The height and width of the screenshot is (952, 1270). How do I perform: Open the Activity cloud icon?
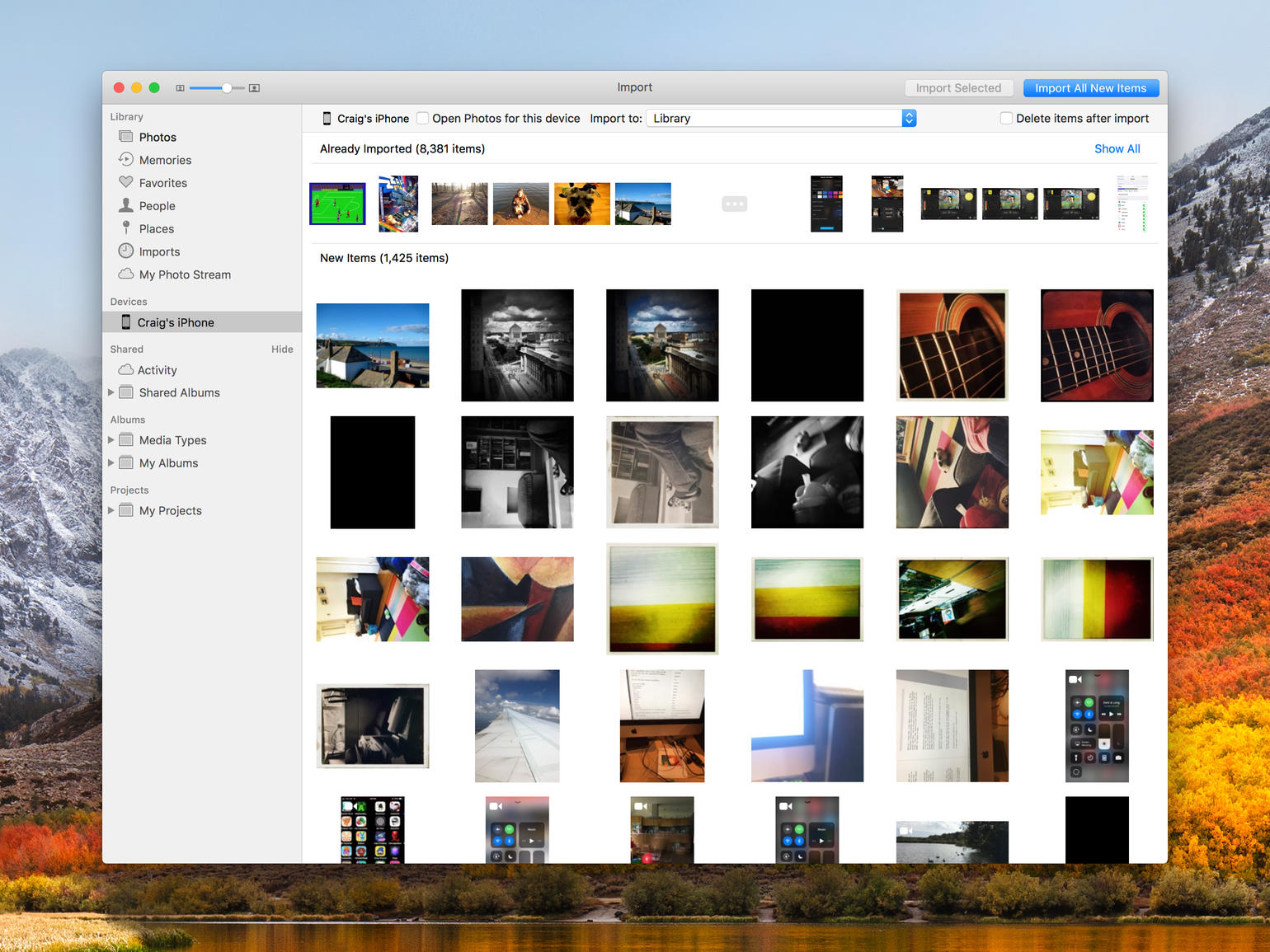(x=126, y=369)
